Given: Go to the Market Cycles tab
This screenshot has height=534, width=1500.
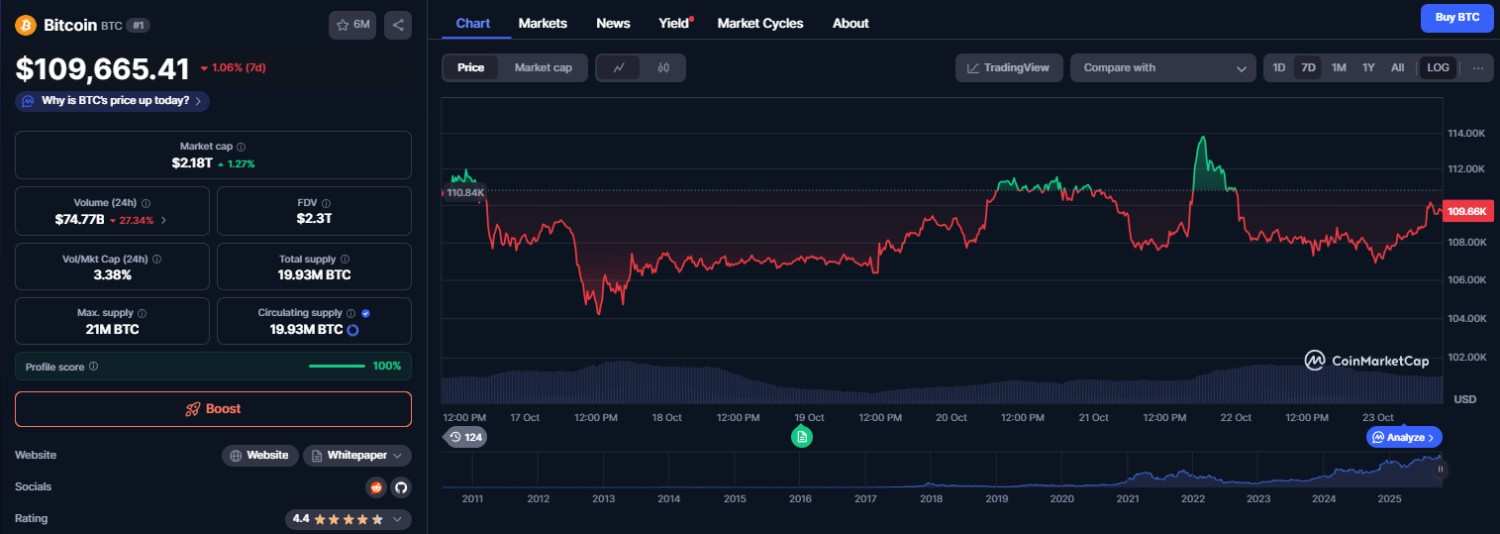Looking at the screenshot, I should (760, 23).
